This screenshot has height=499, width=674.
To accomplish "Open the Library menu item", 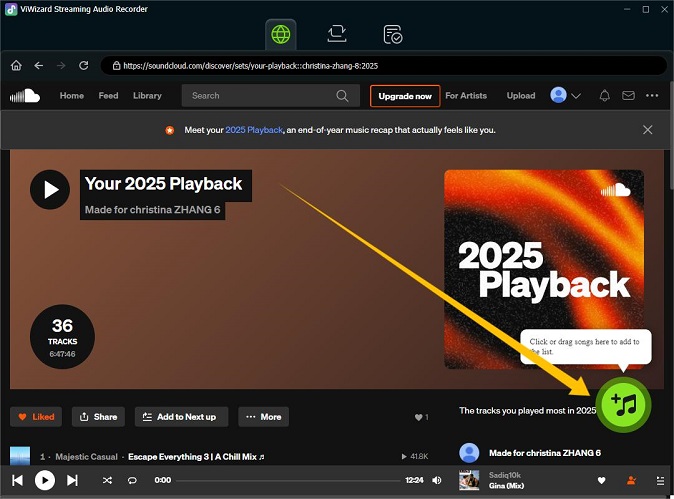I will point(147,95).
